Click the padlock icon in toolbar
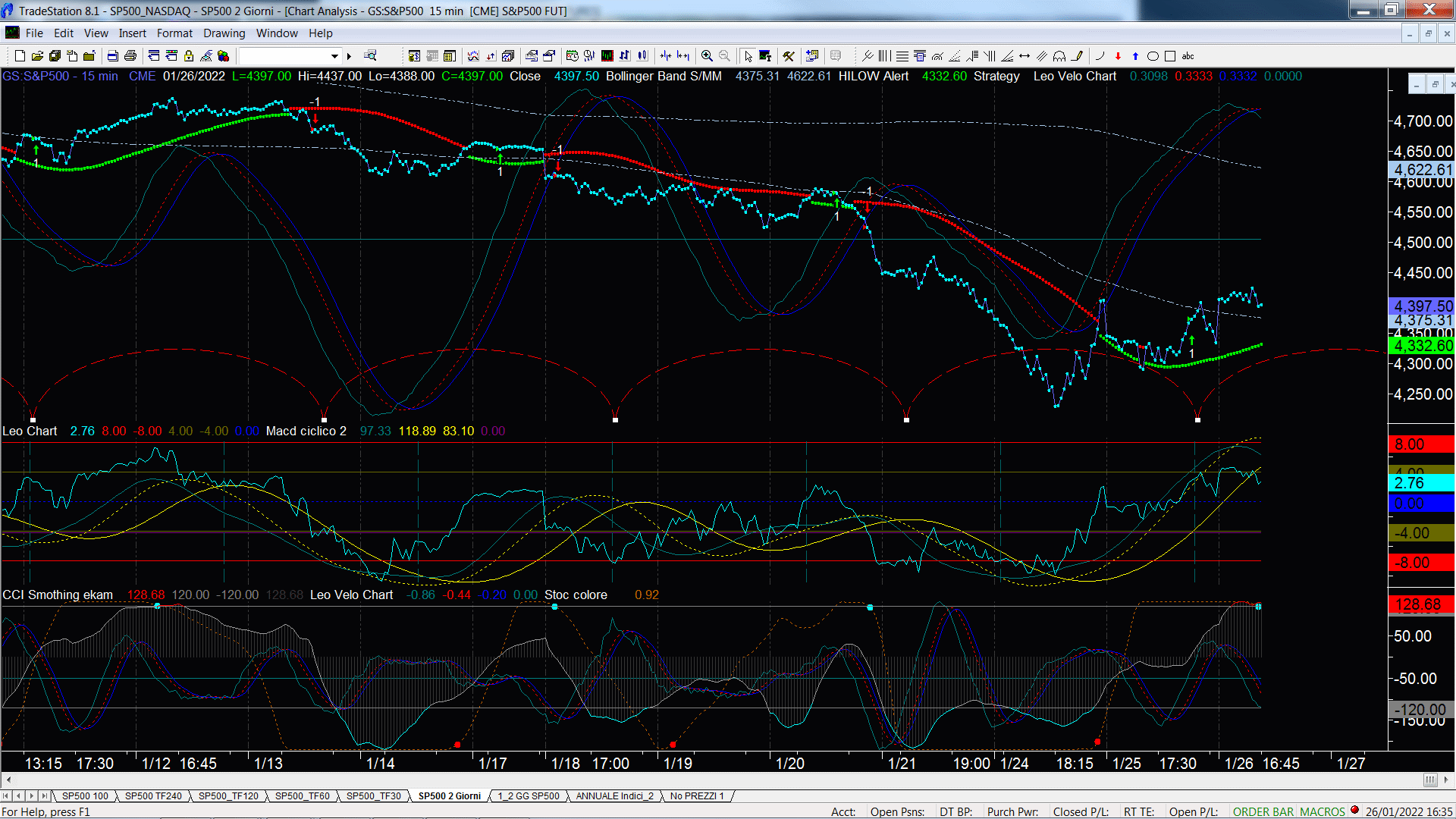 coord(189,55)
